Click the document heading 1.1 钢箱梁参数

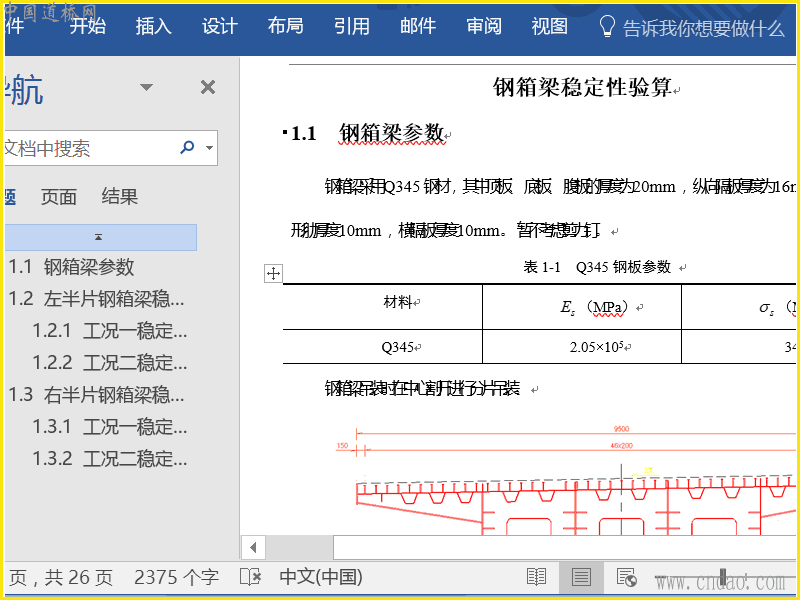[x=367, y=134]
